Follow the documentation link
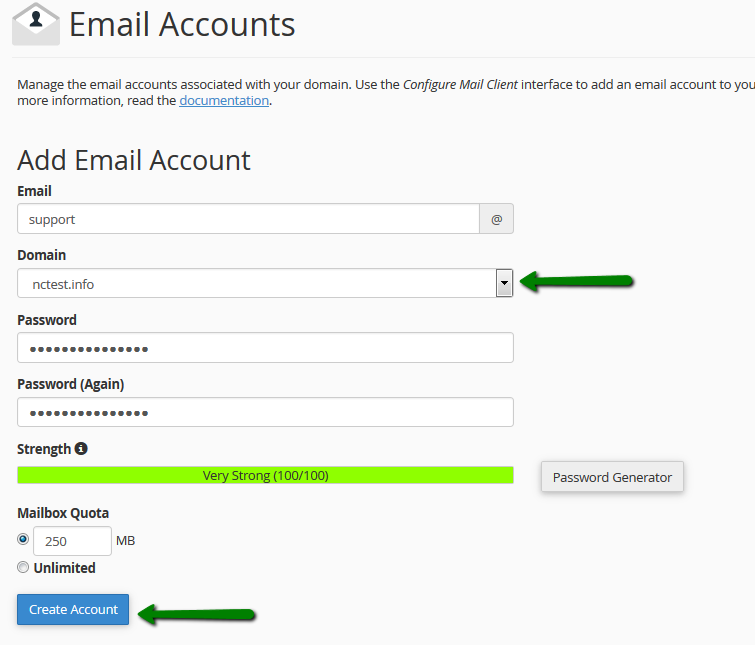This screenshot has width=755, height=645. tap(224, 100)
